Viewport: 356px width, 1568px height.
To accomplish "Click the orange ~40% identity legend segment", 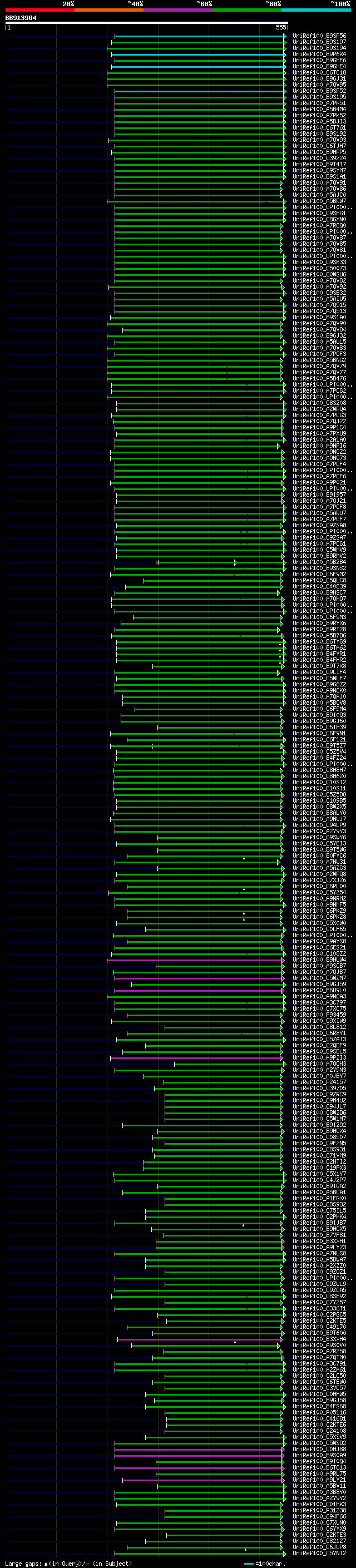I will pyautogui.click(x=109, y=10).
